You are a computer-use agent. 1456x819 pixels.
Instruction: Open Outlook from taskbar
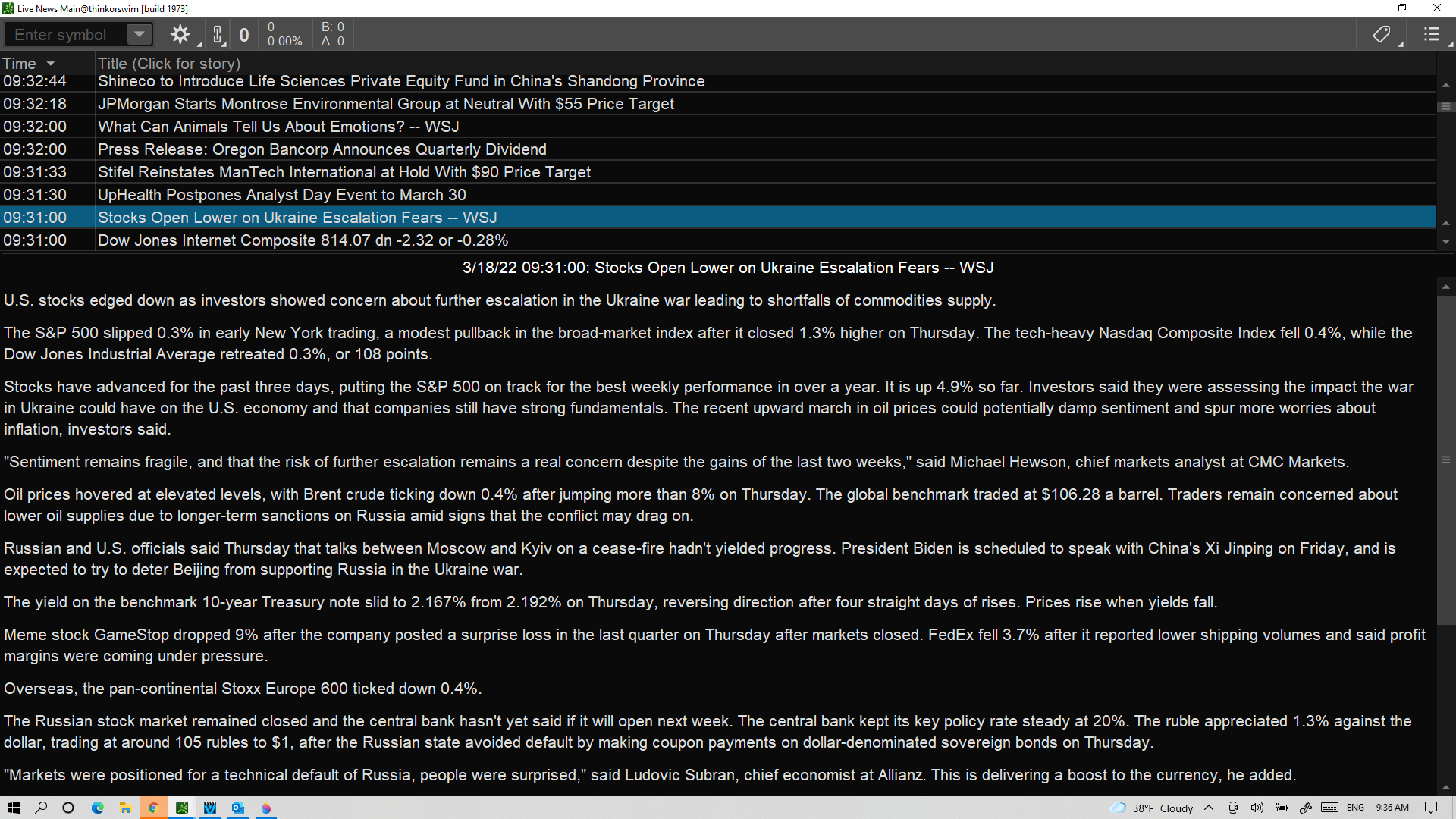click(238, 808)
